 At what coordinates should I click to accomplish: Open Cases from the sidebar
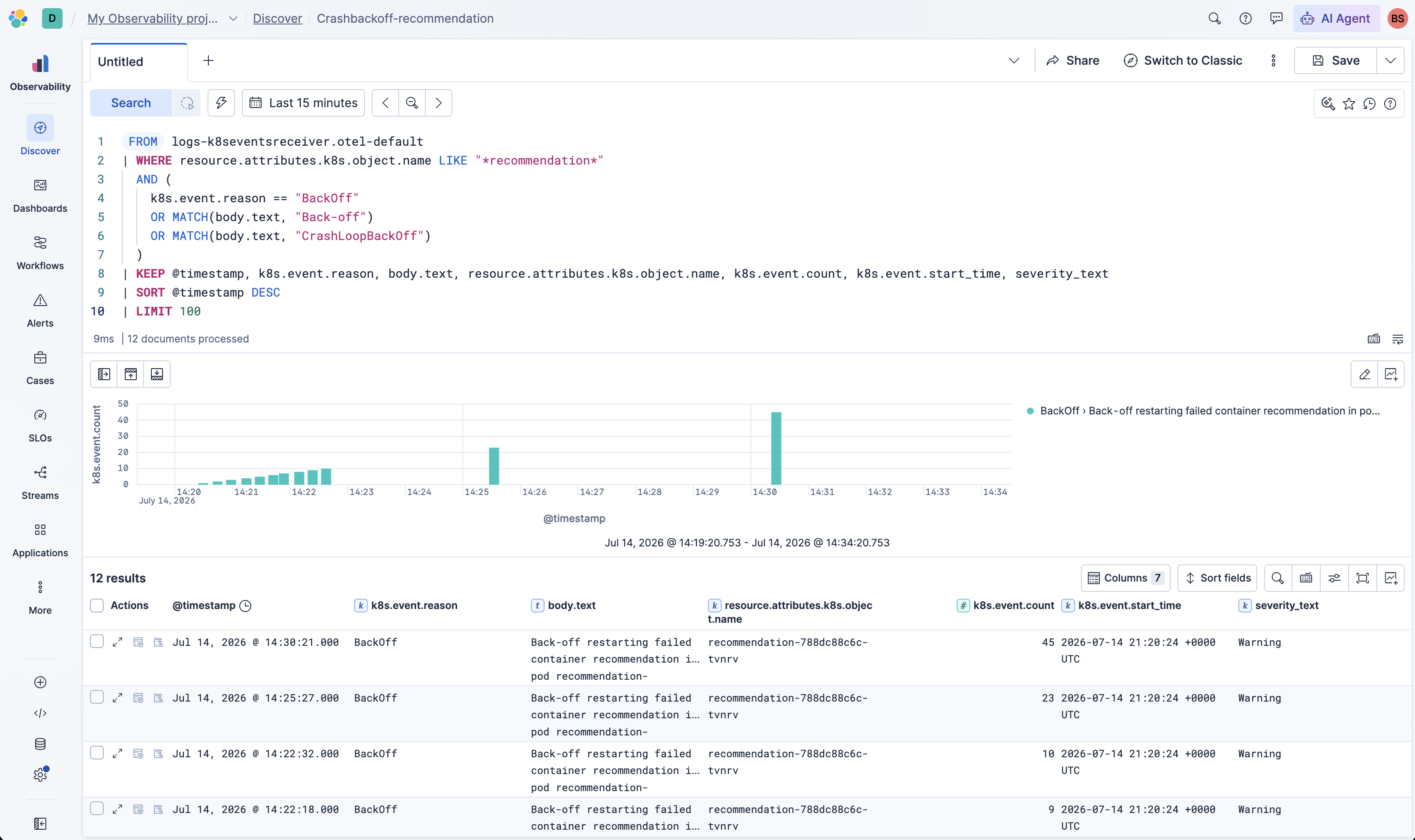pos(40,368)
